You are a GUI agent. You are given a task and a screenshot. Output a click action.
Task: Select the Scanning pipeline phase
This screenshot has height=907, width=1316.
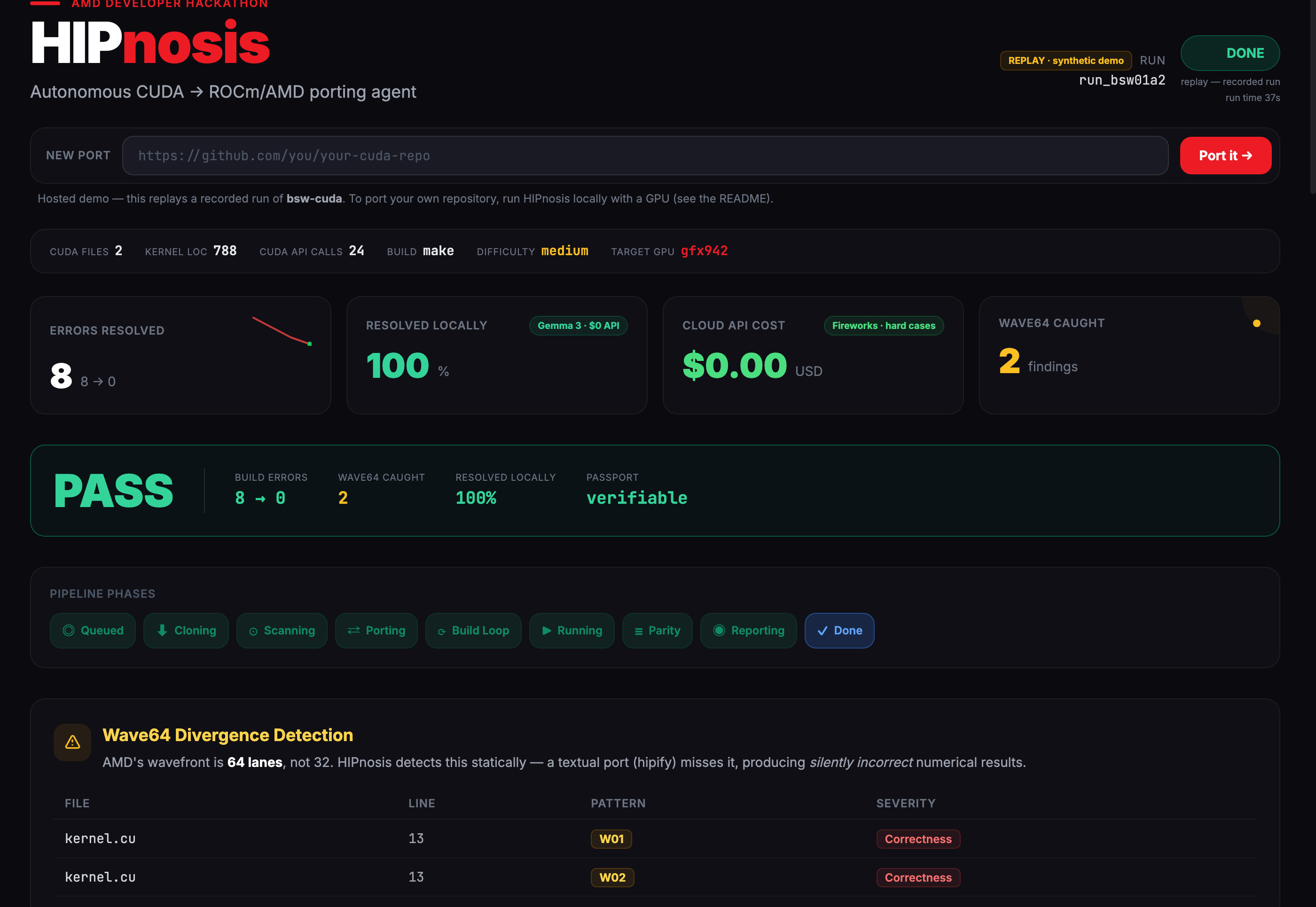[x=282, y=630]
